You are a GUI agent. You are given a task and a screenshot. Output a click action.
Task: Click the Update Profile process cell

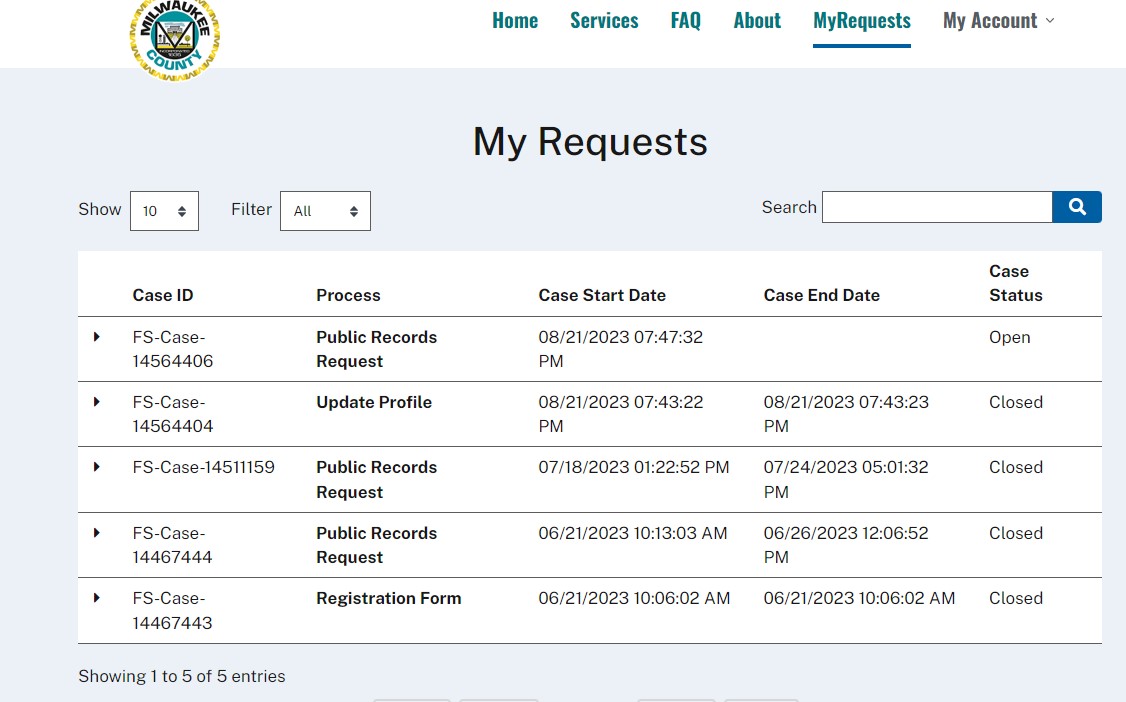point(374,402)
